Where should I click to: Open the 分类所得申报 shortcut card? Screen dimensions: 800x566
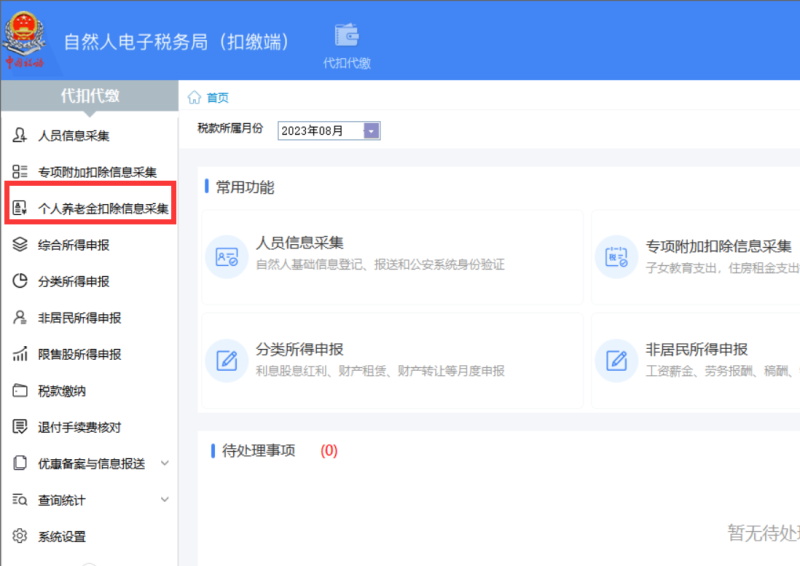click(x=380, y=360)
